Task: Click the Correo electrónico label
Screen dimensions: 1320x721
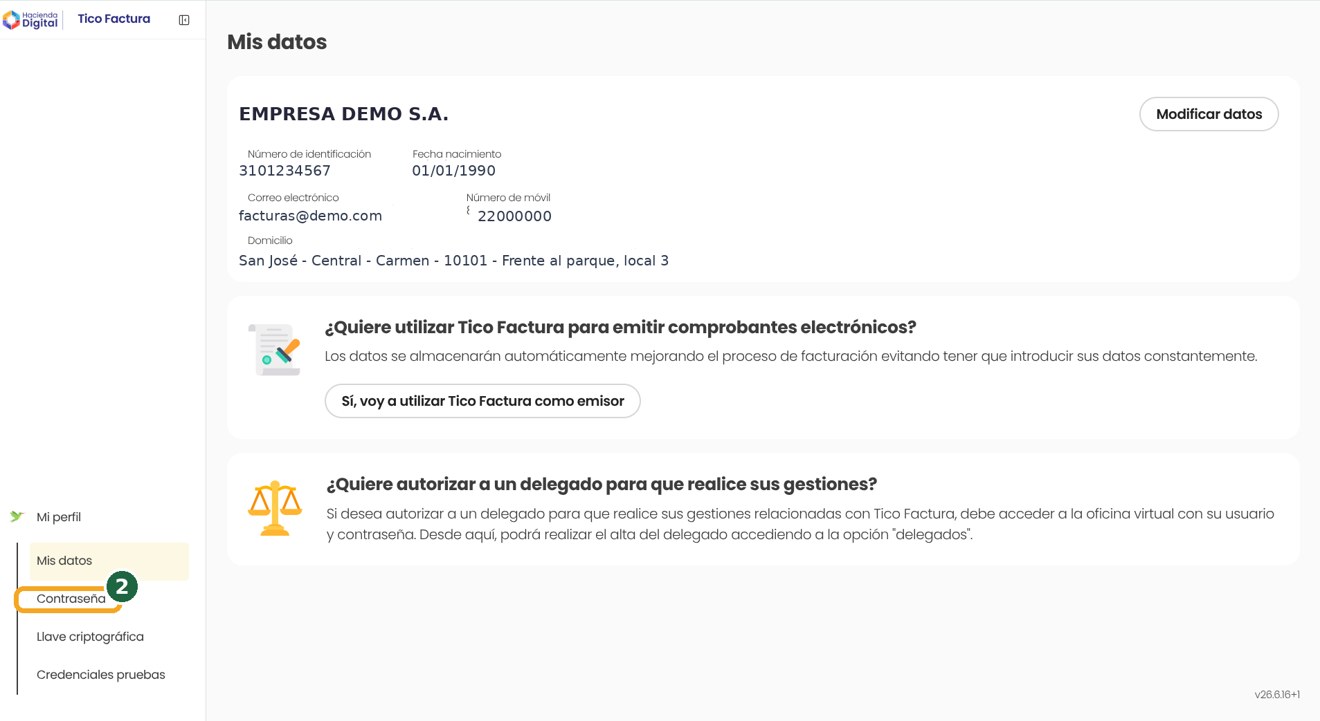Action: click(x=293, y=198)
